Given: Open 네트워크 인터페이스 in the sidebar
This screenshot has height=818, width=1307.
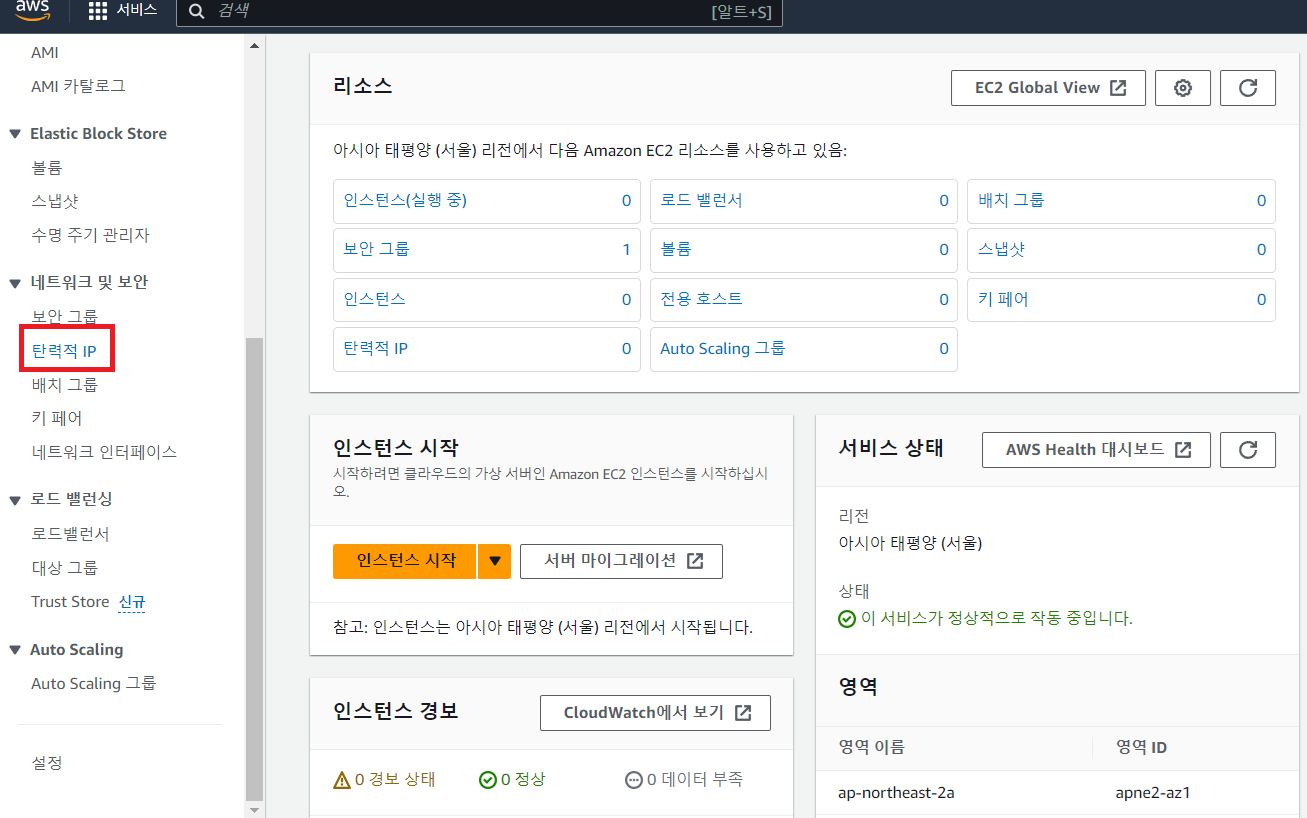Looking at the screenshot, I should coord(104,452).
